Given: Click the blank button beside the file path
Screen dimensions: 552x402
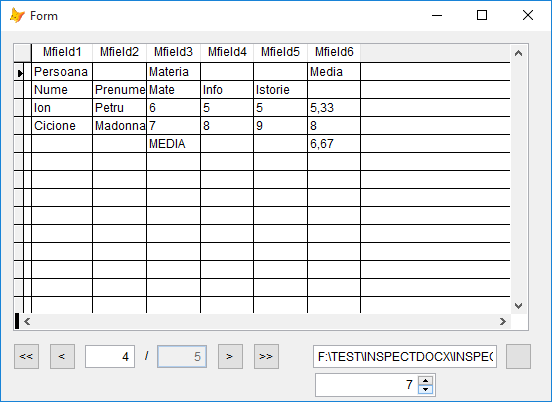Looking at the screenshot, I should 518,357.
